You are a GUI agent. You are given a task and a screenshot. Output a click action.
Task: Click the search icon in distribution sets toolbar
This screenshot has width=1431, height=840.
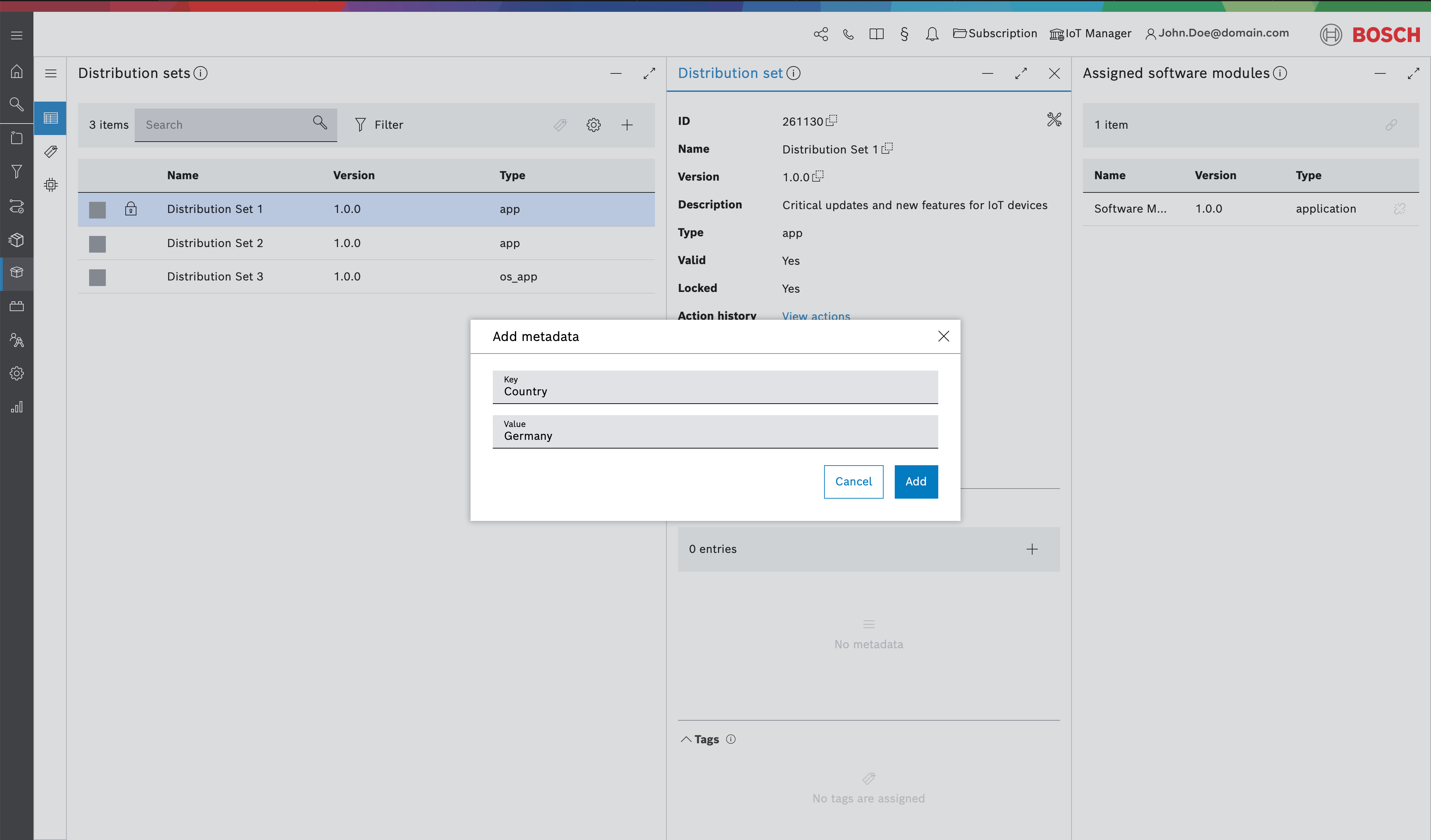click(320, 124)
